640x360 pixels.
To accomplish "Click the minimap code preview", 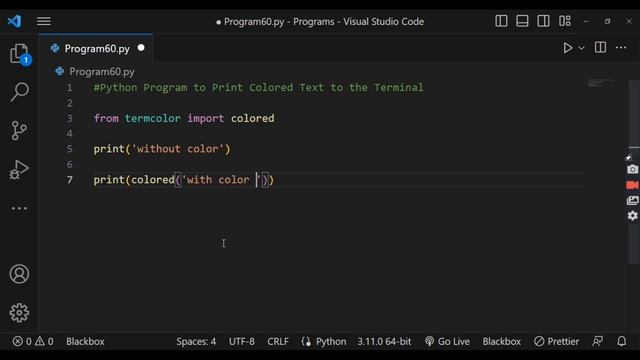I will pyautogui.click(x=601, y=83).
